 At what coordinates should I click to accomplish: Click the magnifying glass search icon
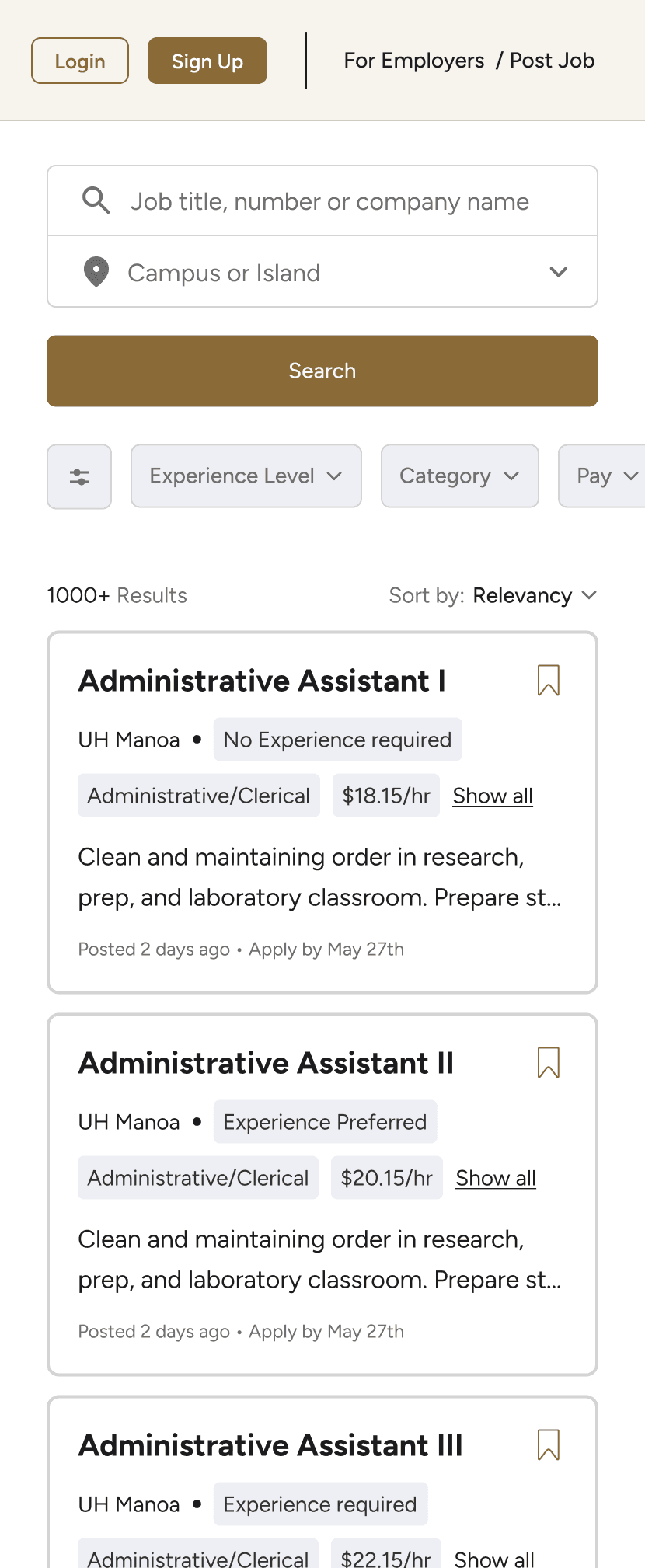pyautogui.click(x=96, y=200)
